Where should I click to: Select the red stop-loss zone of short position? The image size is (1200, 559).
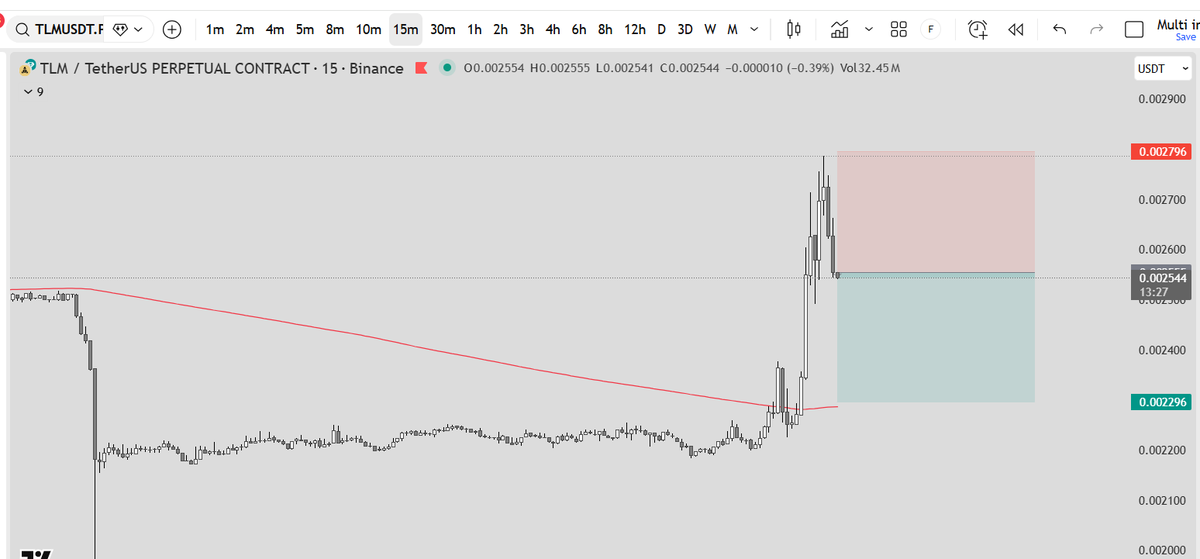tap(935, 212)
